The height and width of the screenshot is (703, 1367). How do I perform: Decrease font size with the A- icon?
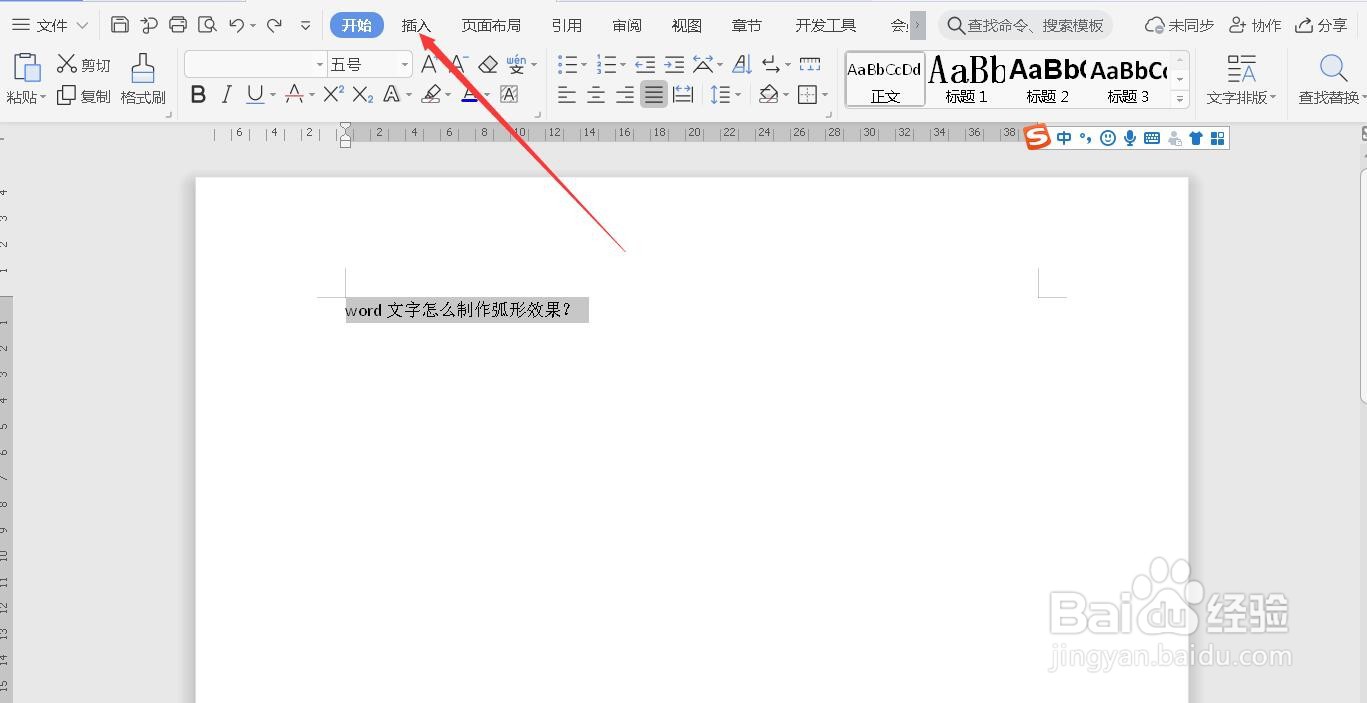458,65
